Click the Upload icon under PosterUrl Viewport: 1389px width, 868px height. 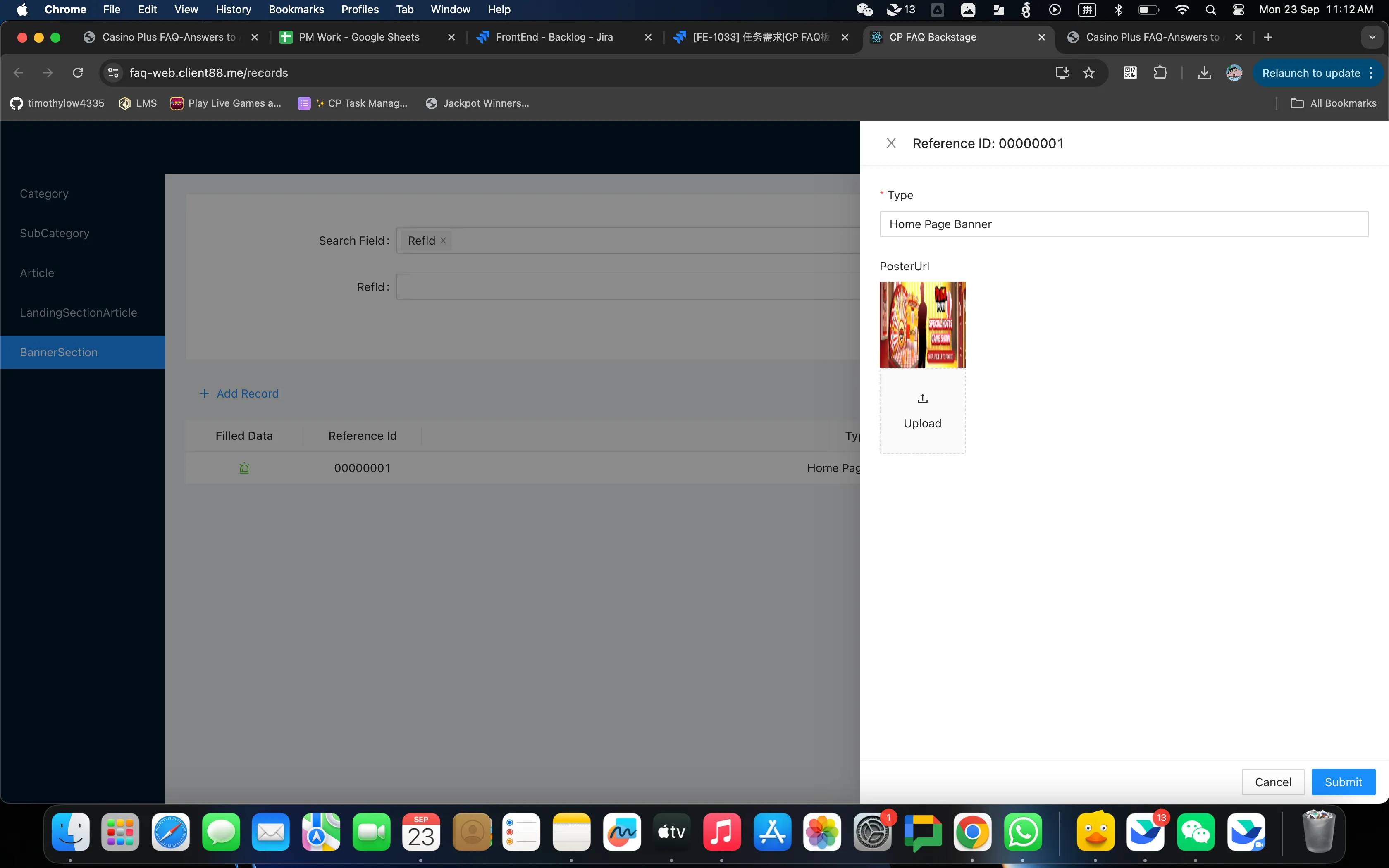[x=922, y=398]
